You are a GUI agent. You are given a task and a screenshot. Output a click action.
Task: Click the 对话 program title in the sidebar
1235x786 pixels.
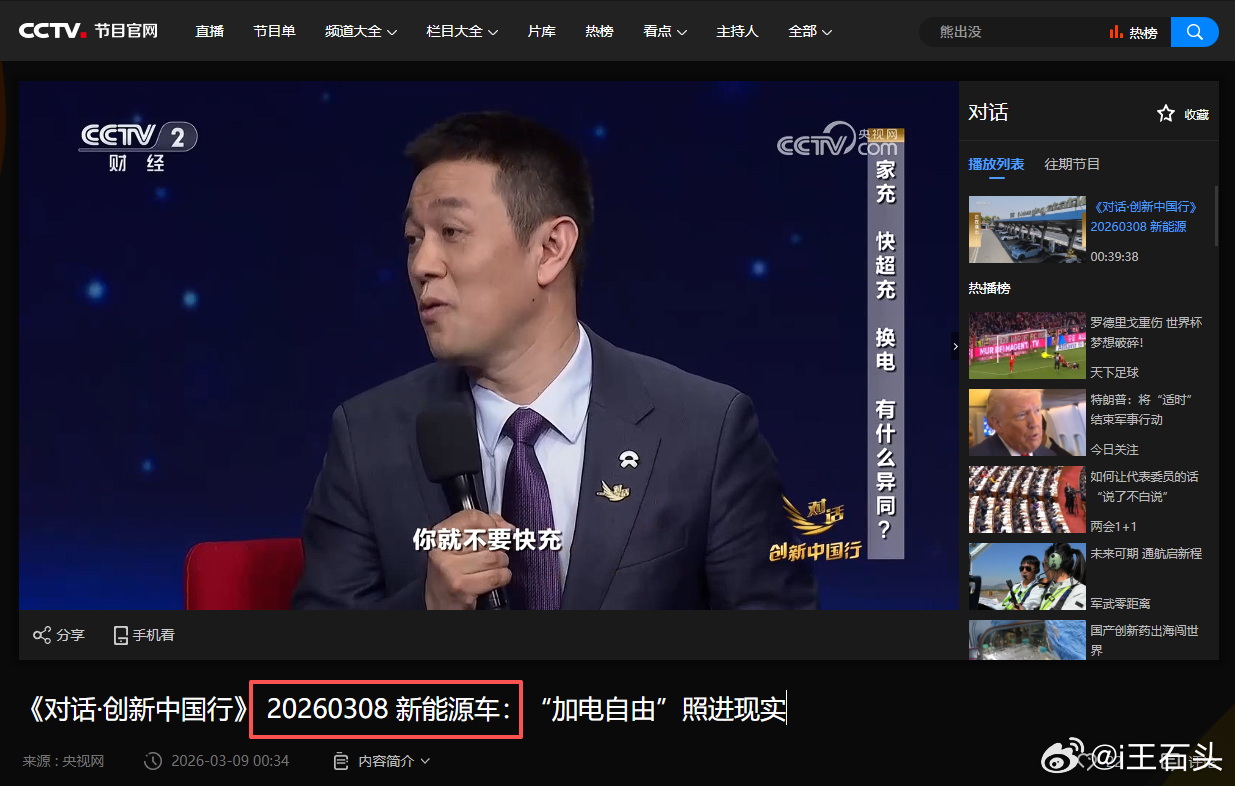point(988,113)
